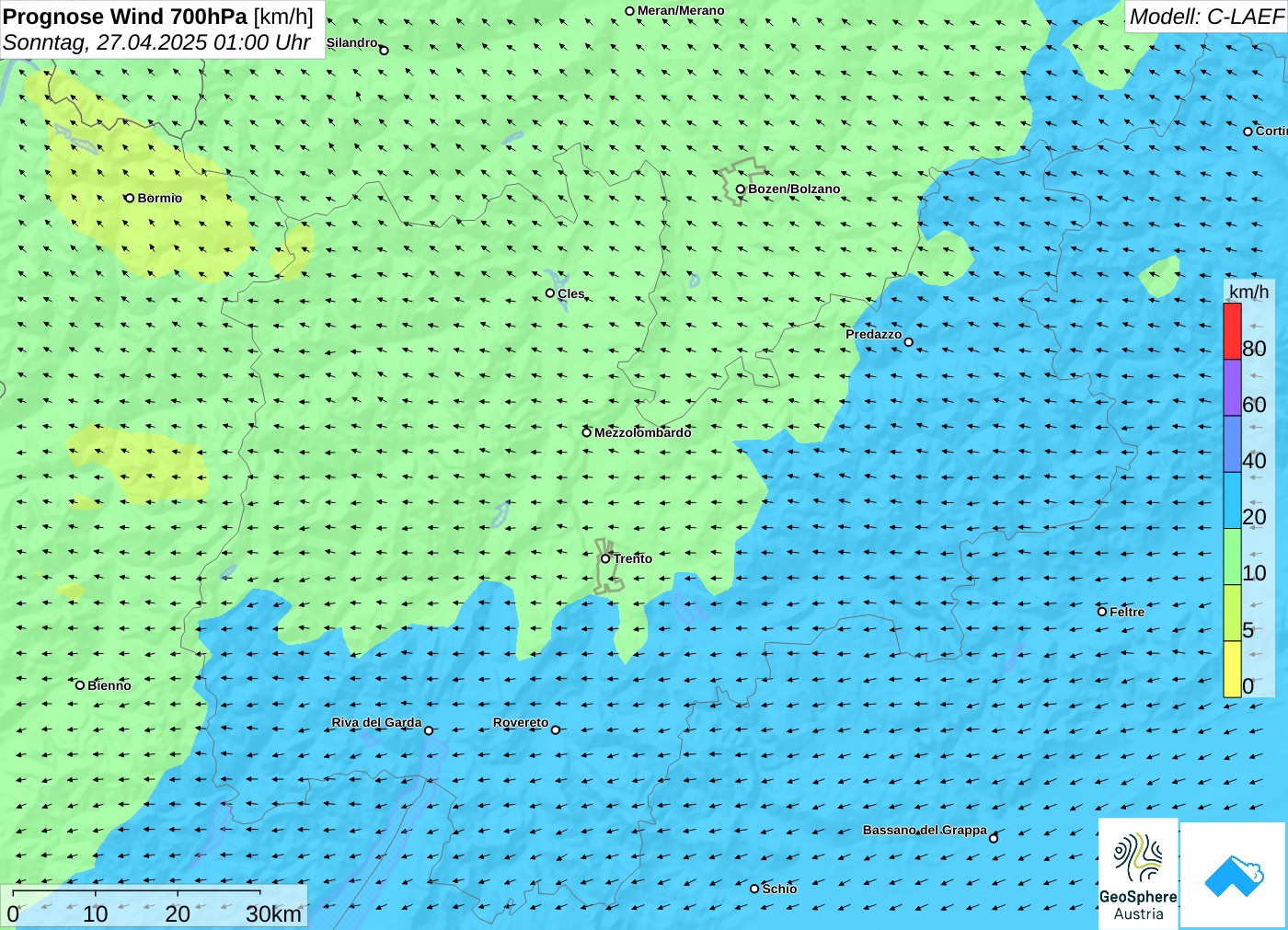Click the Schio city marker

pyautogui.click(x=754, y=889)
